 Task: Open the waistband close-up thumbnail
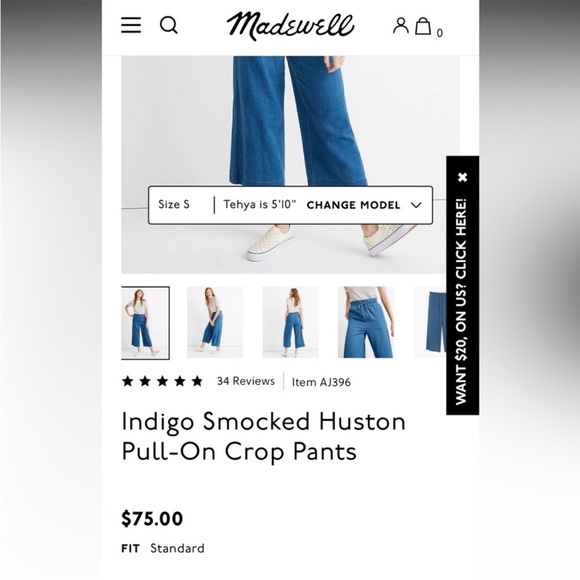point(366,322)
